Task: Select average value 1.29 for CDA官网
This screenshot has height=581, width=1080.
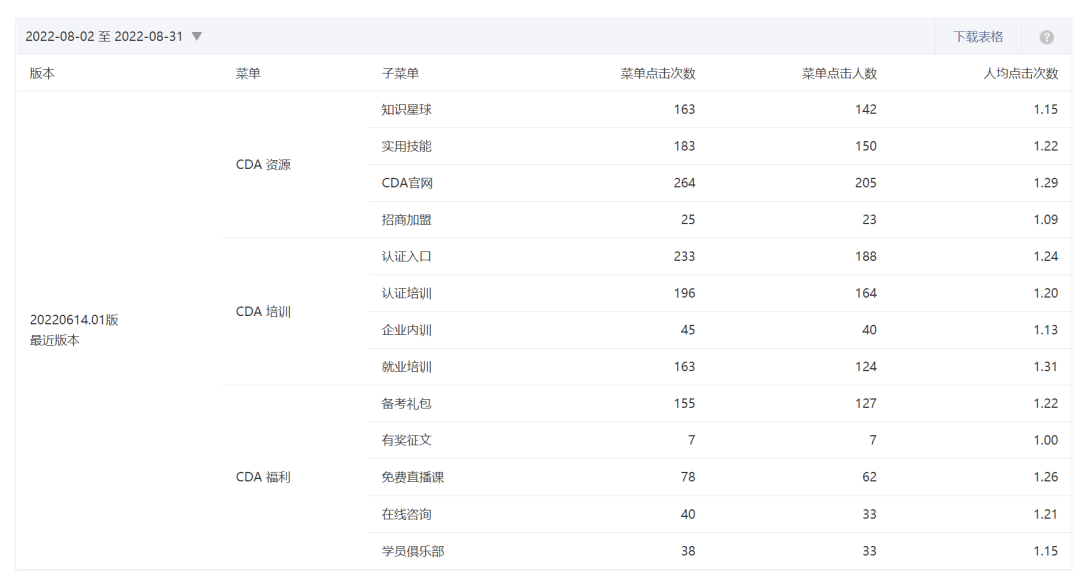Action: tap(1046, 183)
